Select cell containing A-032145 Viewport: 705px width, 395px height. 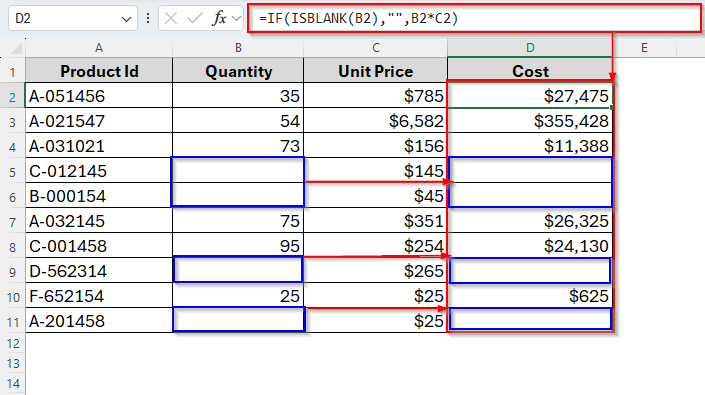point(99,221)
